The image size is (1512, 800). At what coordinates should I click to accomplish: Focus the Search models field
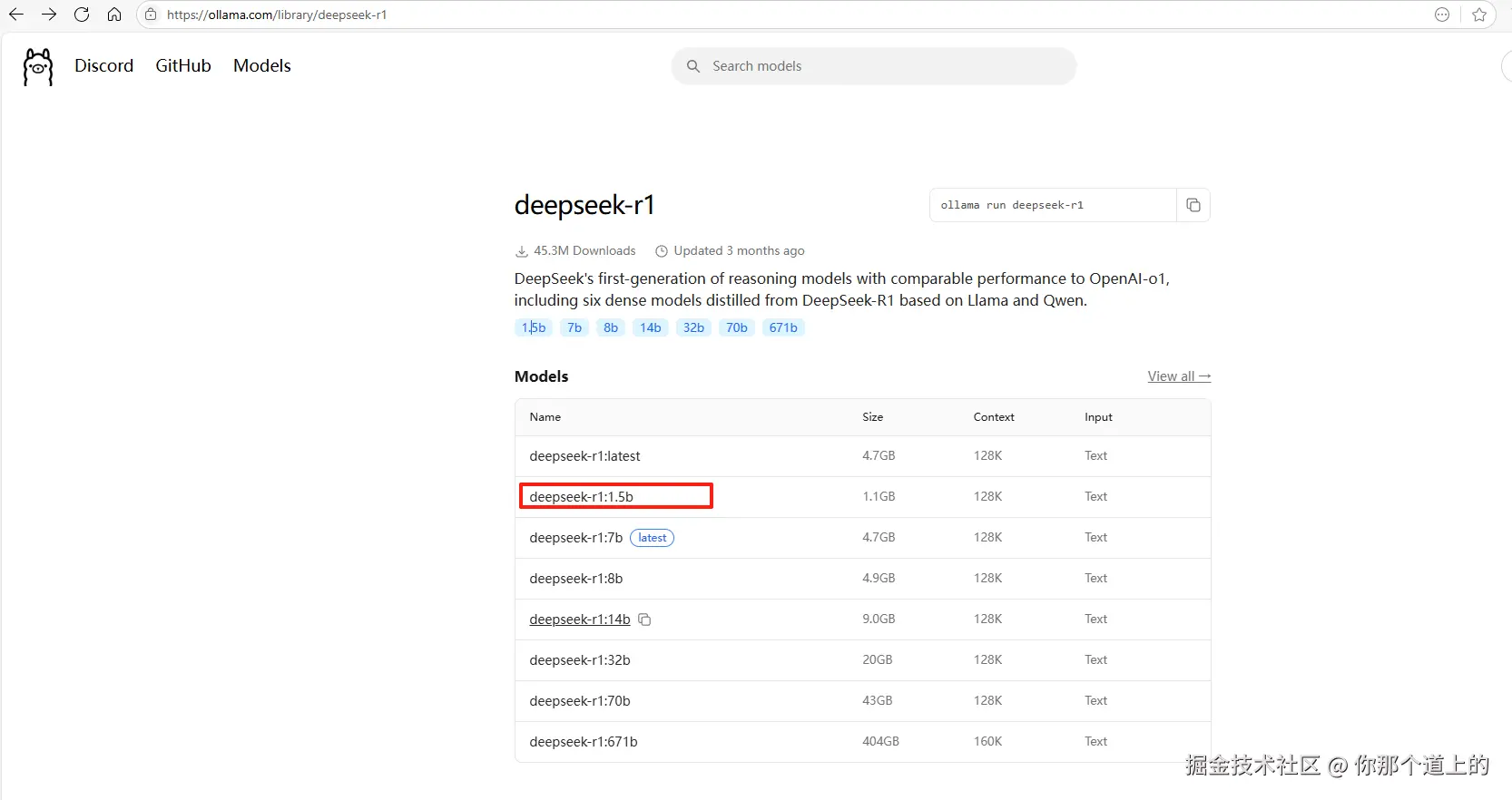tap(874, 66)
